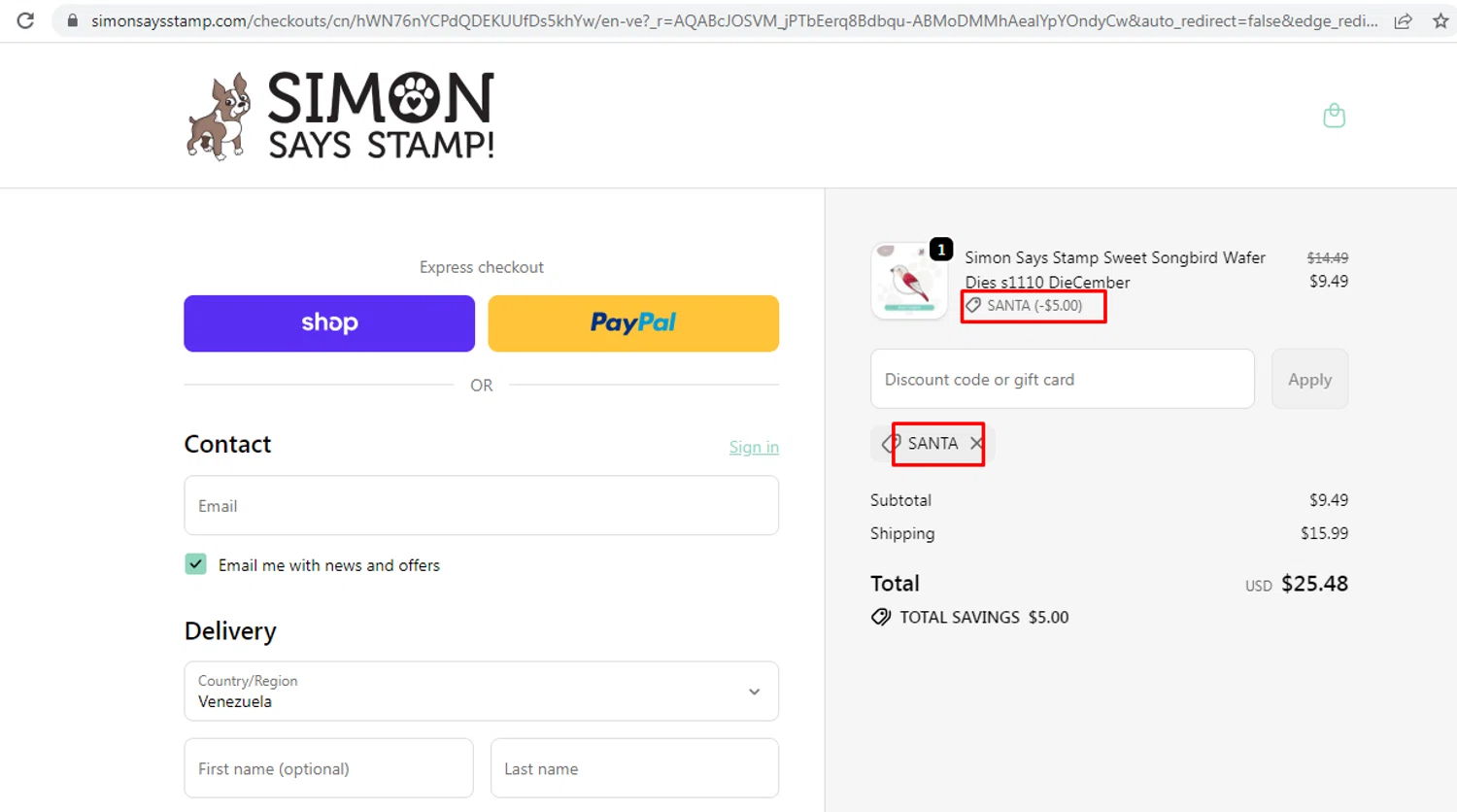Bookmark this page with the star icon
This screenshot has height=812, width=1457.
coord(1440,20)
